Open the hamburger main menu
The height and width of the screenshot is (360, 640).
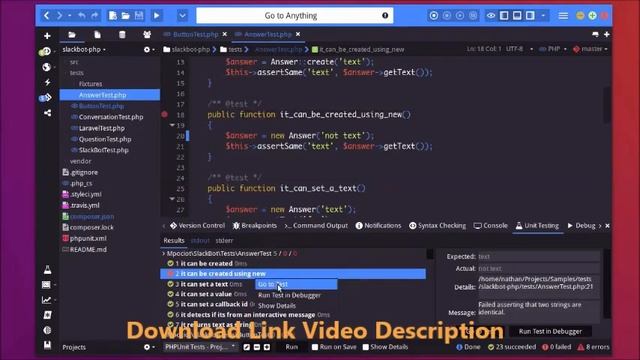click(563, 16)
